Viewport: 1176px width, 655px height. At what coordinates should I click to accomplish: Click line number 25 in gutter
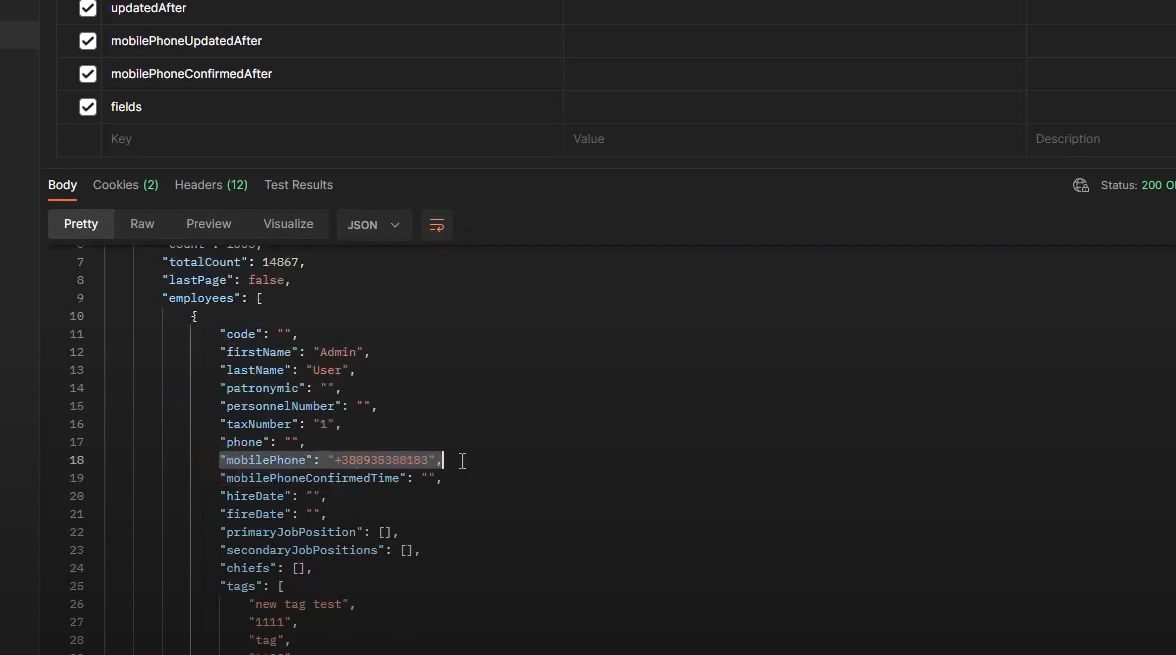[76, 587]
